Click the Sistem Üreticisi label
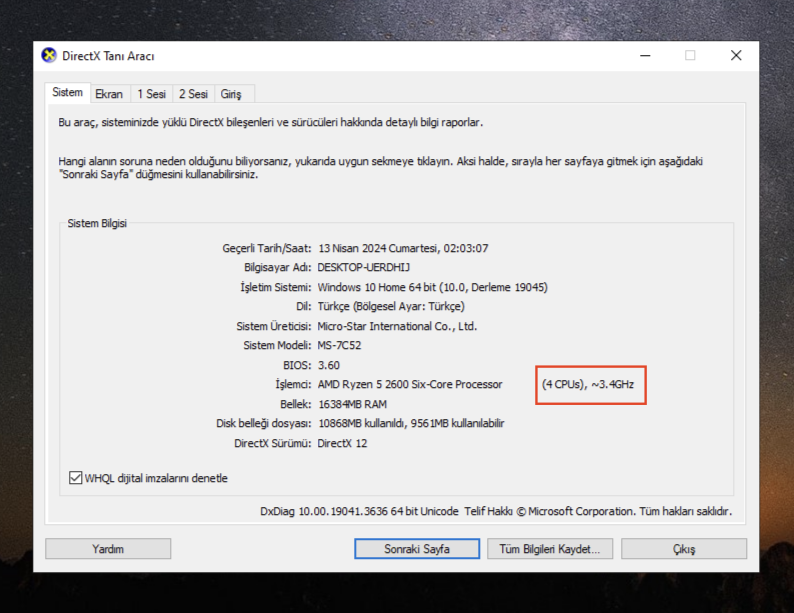This screenshot has height=613, width=794. pyautogui.click(x=273, y=326)
